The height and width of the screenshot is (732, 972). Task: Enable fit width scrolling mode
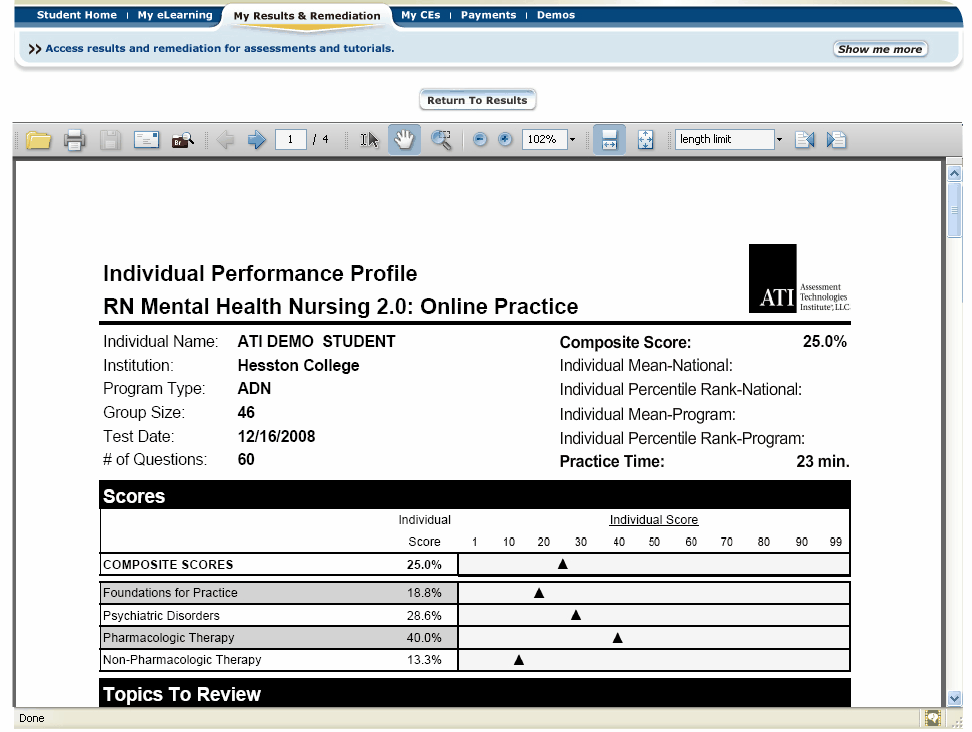[x=609, y=139]
